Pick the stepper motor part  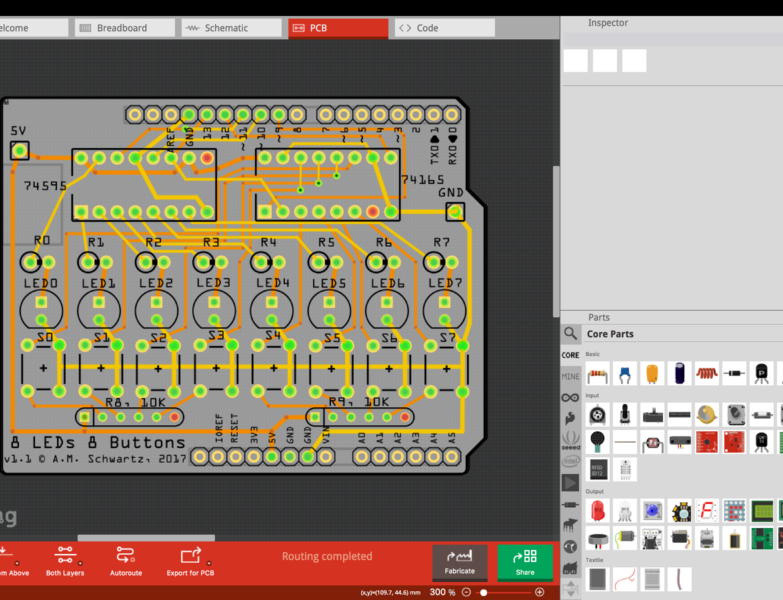(706, 538)
